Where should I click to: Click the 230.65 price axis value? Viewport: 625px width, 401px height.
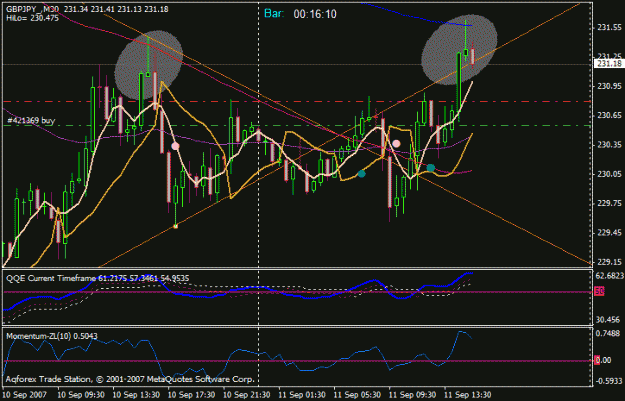609,116
